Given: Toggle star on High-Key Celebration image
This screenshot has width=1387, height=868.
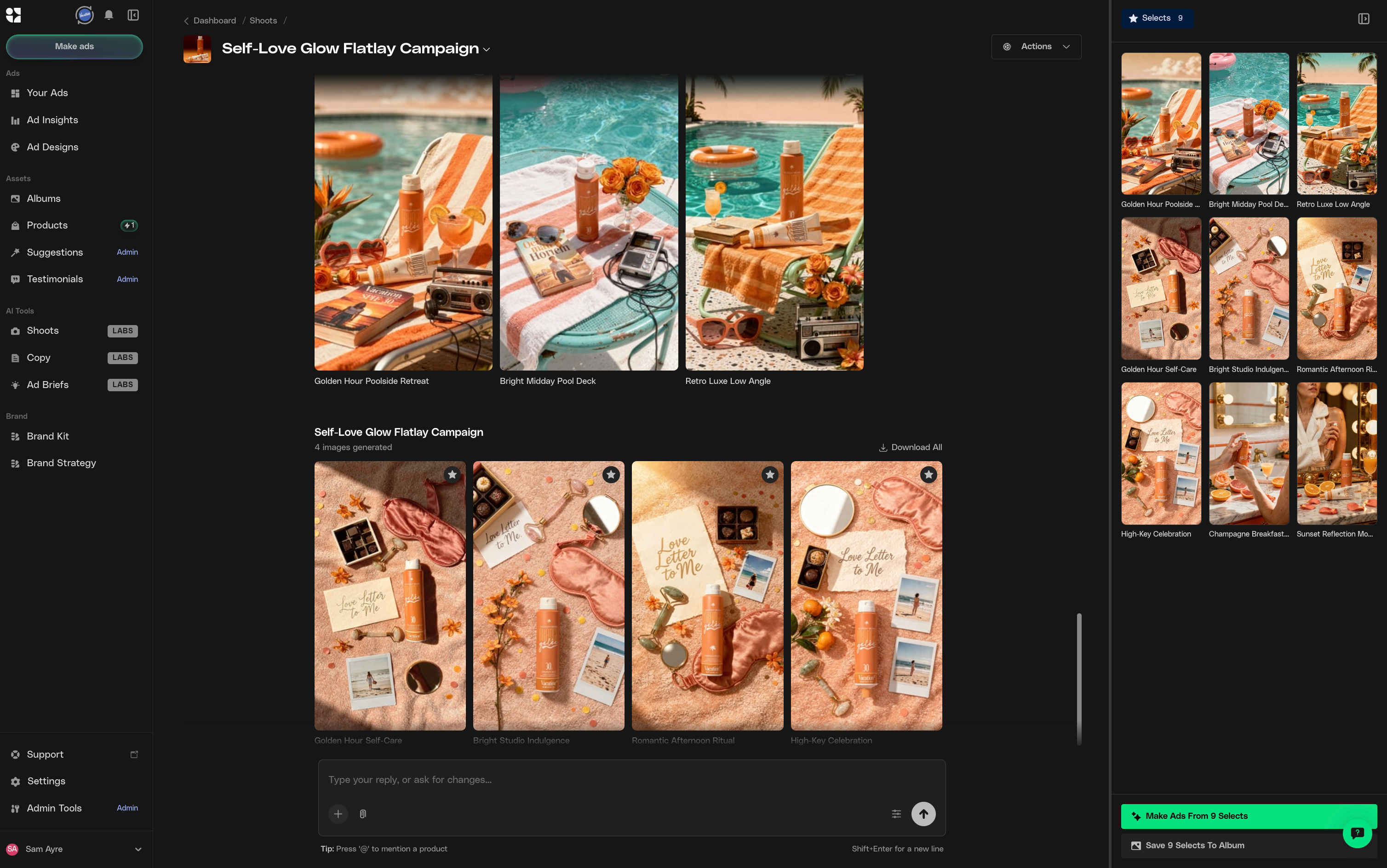Looking at the screenshot, I should point(928,475).
